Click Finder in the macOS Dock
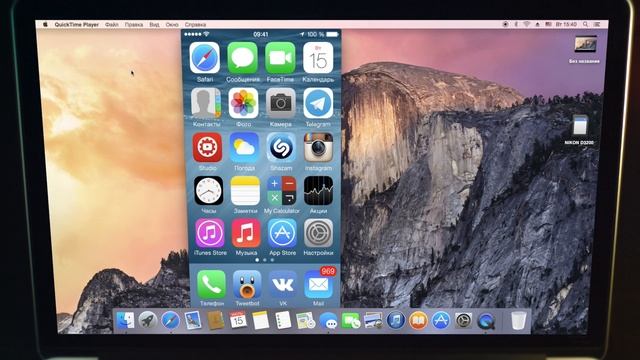This screenshot has height=360, width=640. pyautogui.click(x=125, y=320)
